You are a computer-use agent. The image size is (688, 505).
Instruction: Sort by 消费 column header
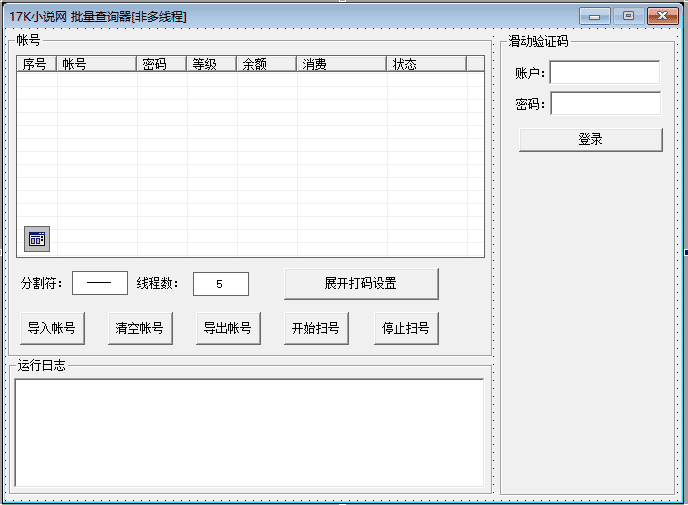pos(341,64)
